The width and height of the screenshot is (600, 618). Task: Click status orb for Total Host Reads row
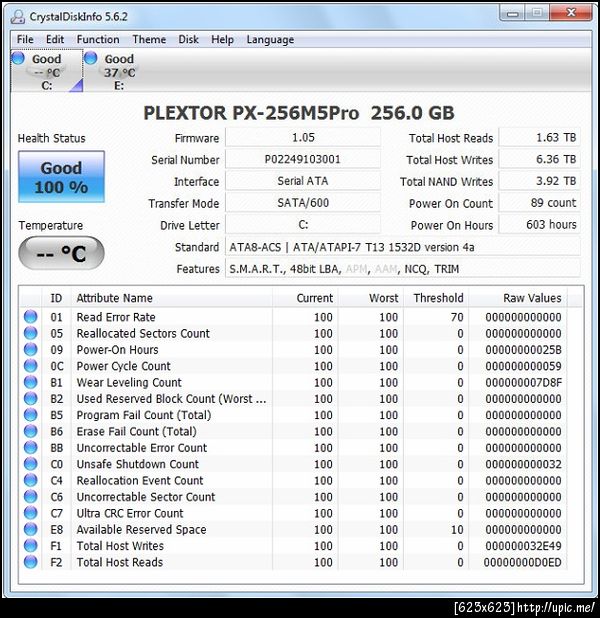pos(30,562)
